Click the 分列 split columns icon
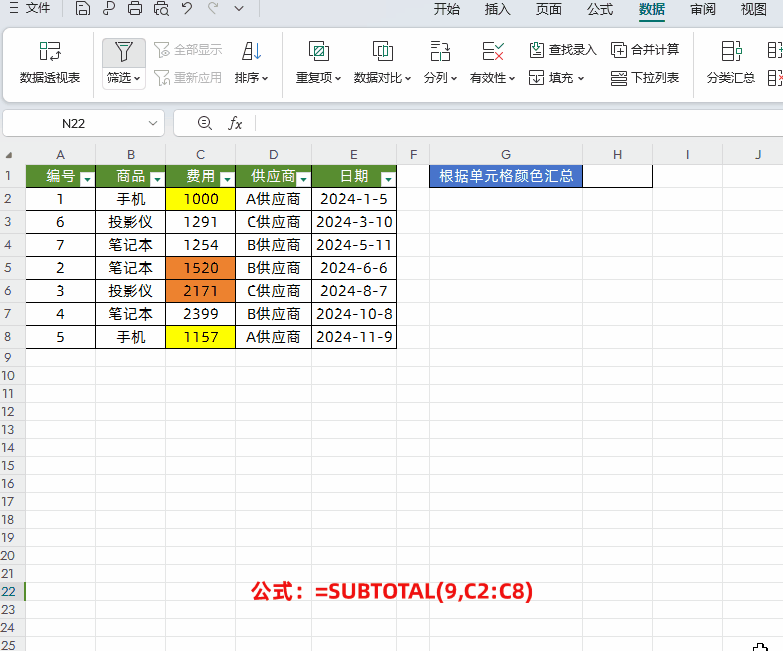783x651 pixels. click(x=440, y=51)
